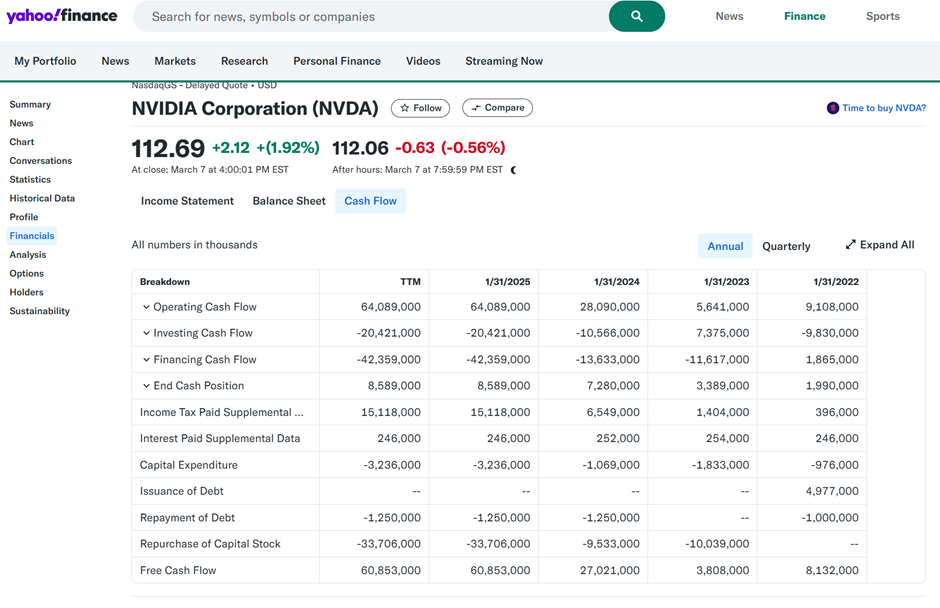The height and width of the screenshot is (608, 940).
Task: Click Income Tax Paid Supplemental label
Action: pyautogui.click(x=222, y=413)
